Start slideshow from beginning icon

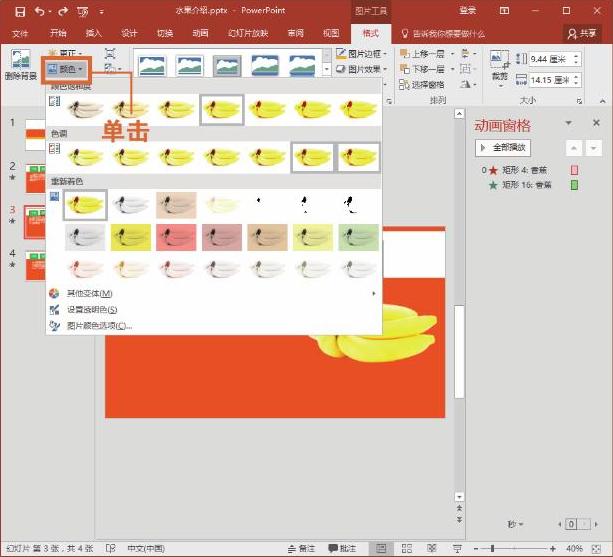click(x=83, y=12)
